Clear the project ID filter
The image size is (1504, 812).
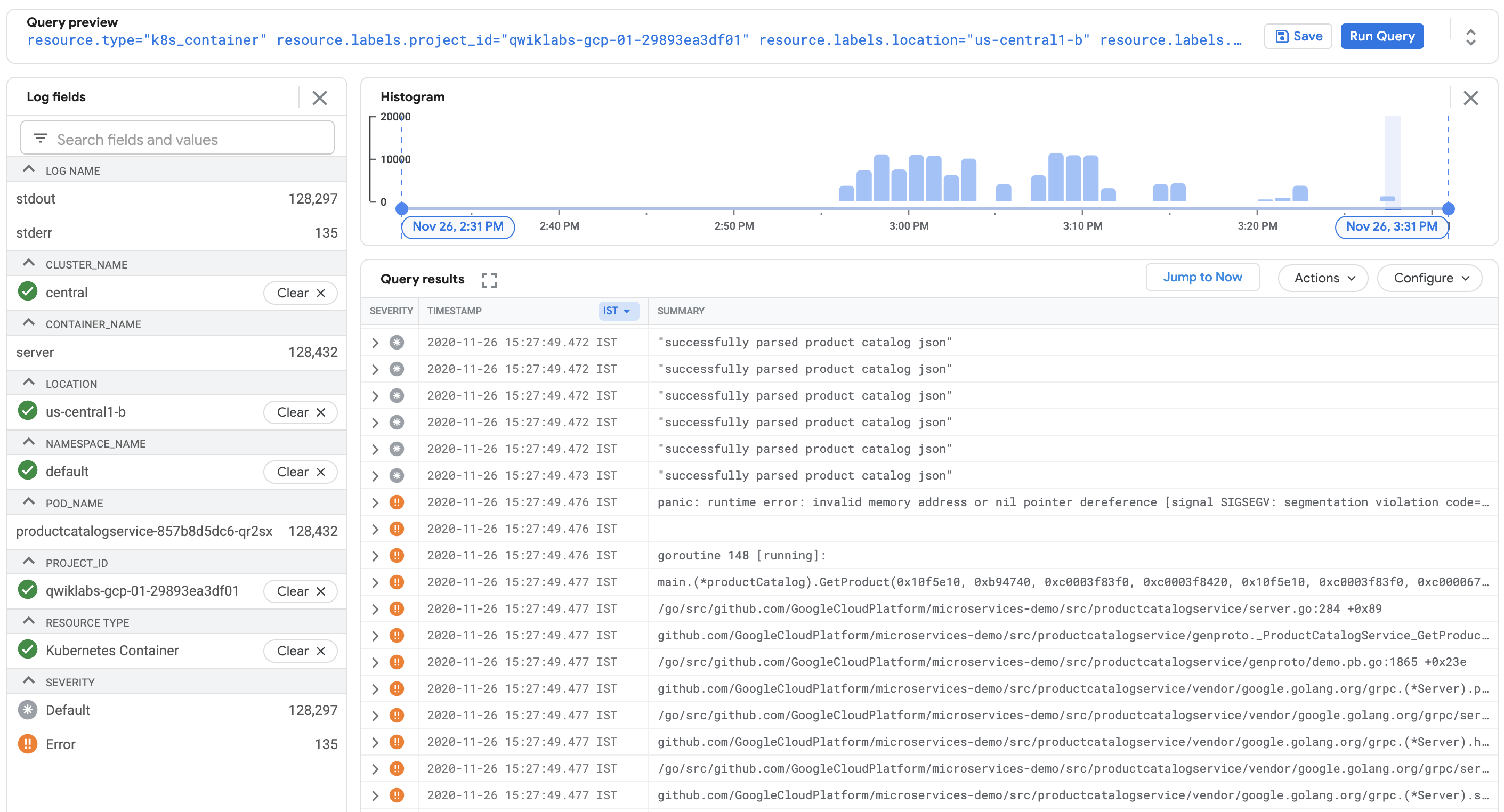pos(300,591)
